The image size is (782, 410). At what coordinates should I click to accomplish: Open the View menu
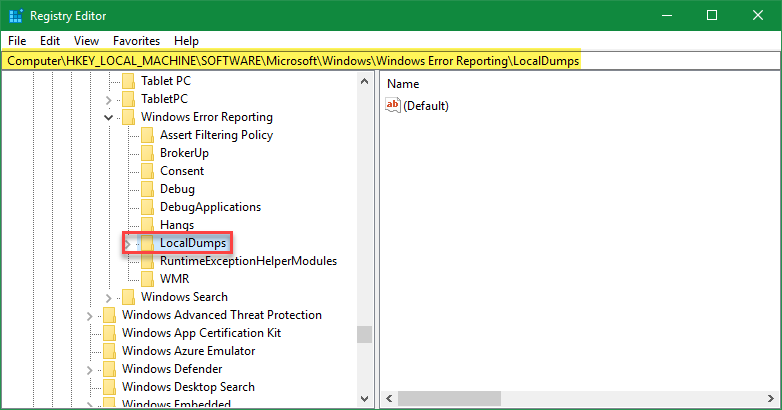coord(86,41)
